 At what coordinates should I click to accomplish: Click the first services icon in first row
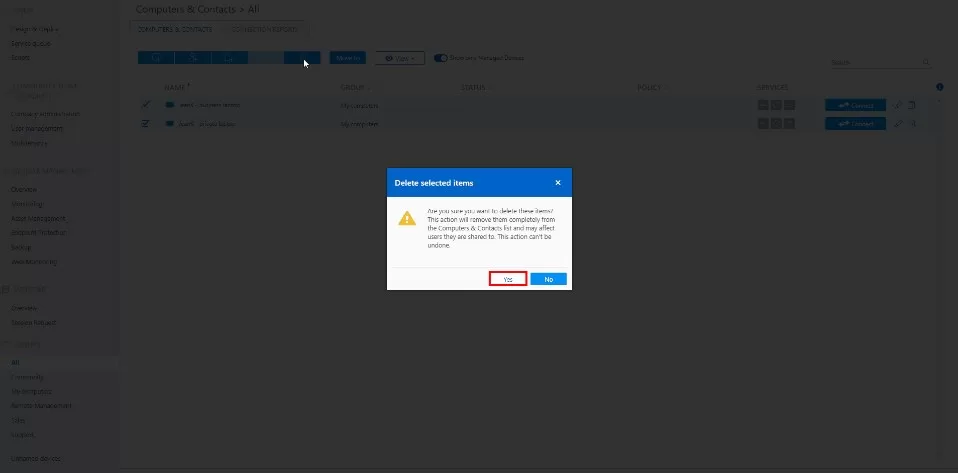(x=763, y=105)
